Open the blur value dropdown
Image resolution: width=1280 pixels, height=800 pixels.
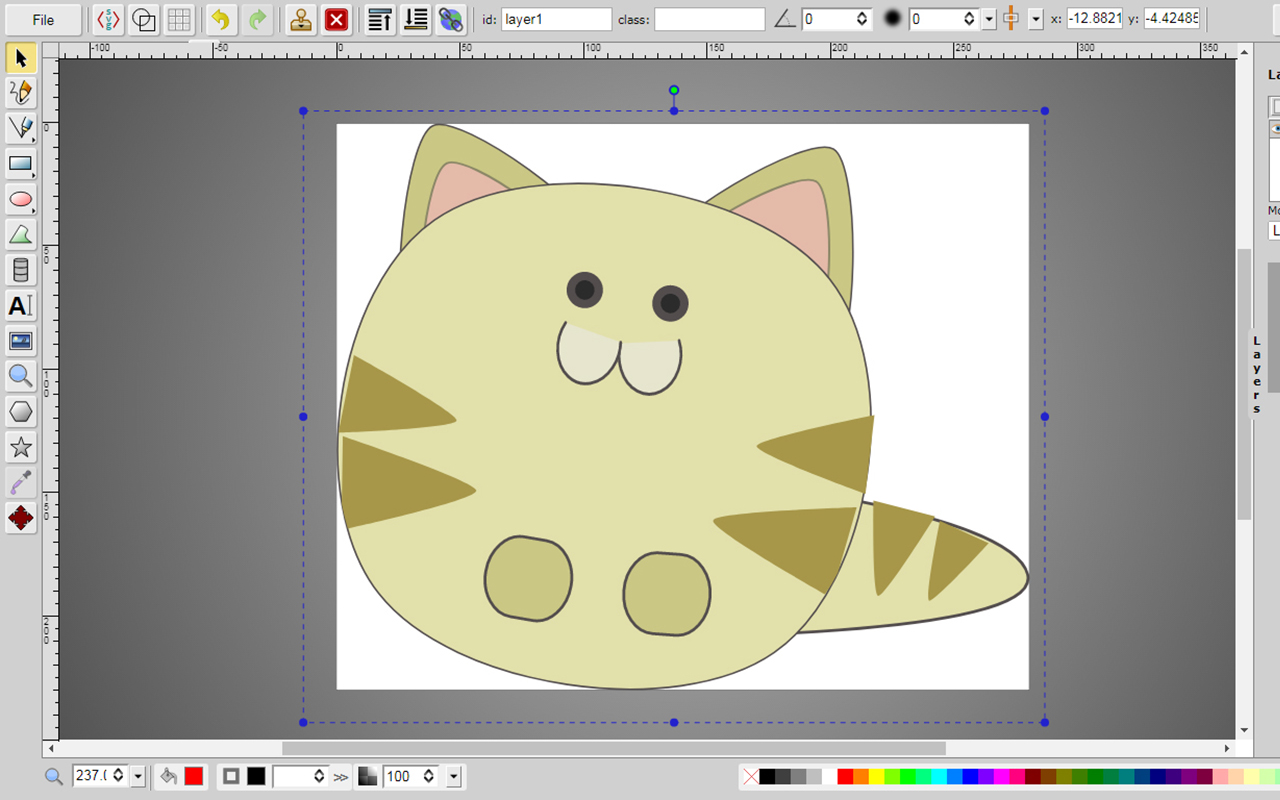[x=989, y=19]
